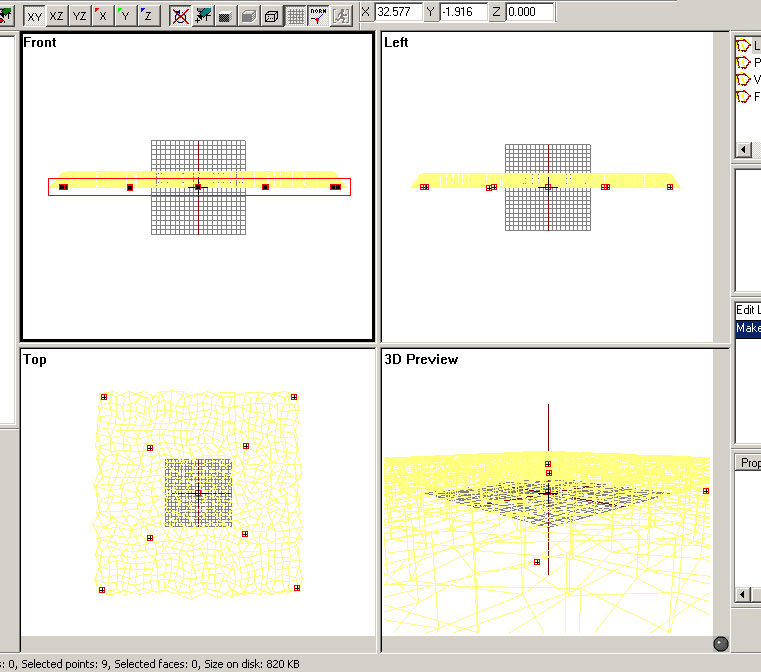Open the Prop tab in right panel
The width and height of the screenshot is (761, 672).
point(750,462)
